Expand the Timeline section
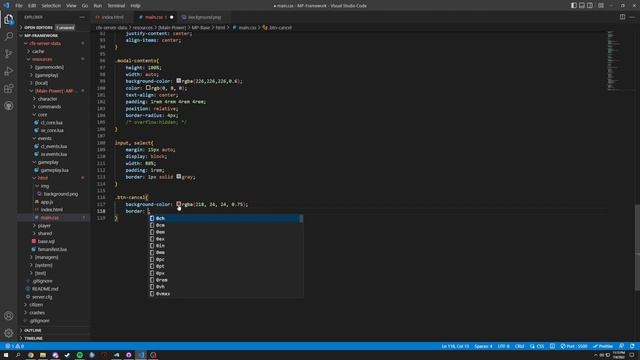This screenshot has width=640, height=360. click(33, 338)
